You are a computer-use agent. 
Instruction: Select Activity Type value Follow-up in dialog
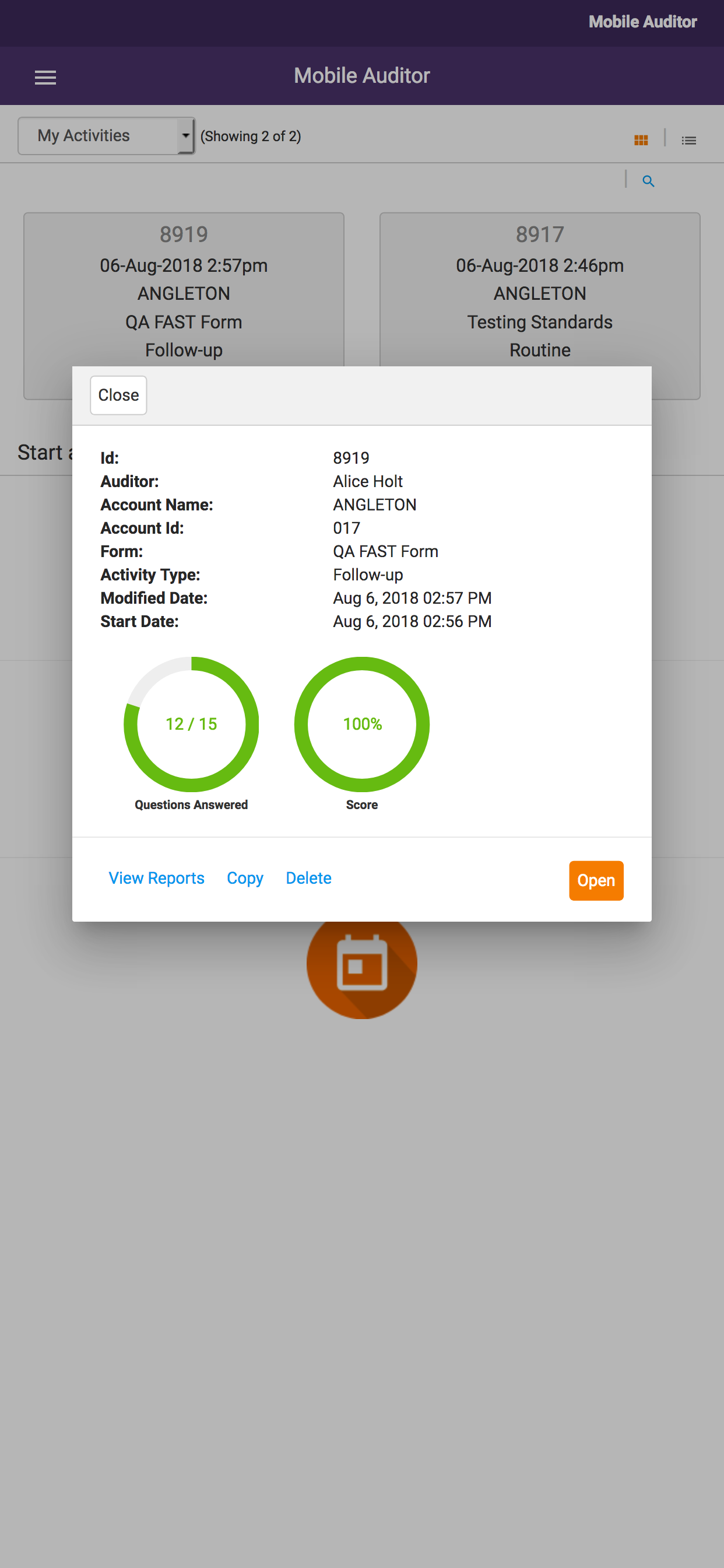coord(367,575)
